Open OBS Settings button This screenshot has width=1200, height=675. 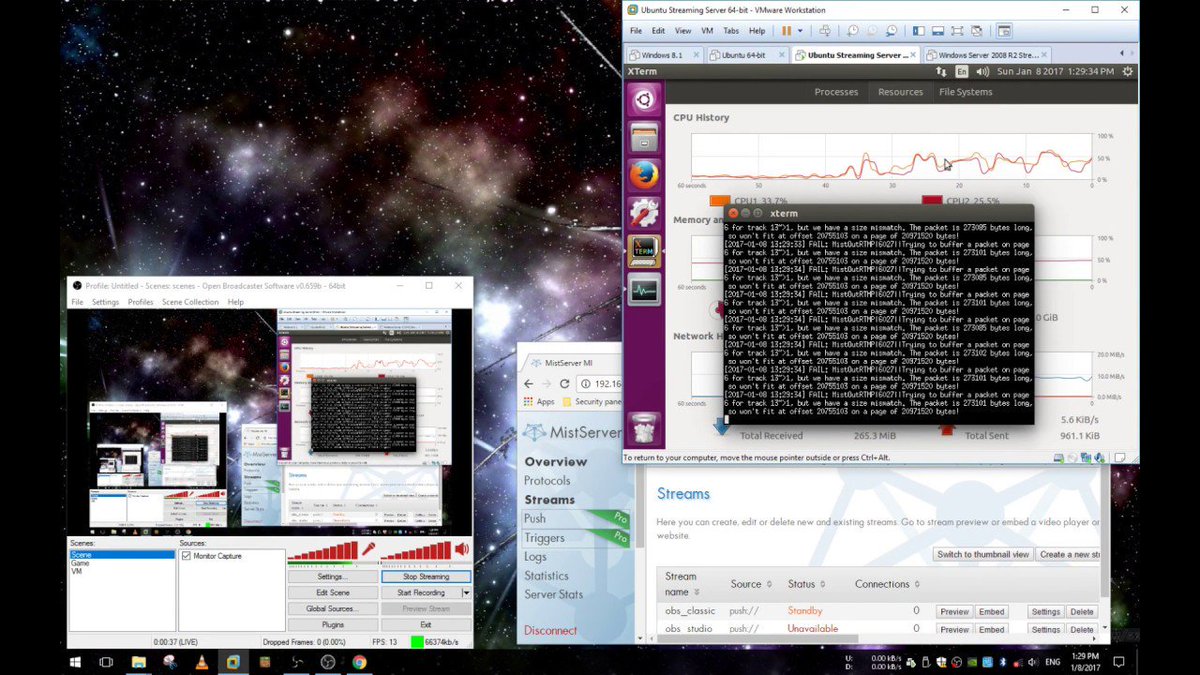click(332, 577)
